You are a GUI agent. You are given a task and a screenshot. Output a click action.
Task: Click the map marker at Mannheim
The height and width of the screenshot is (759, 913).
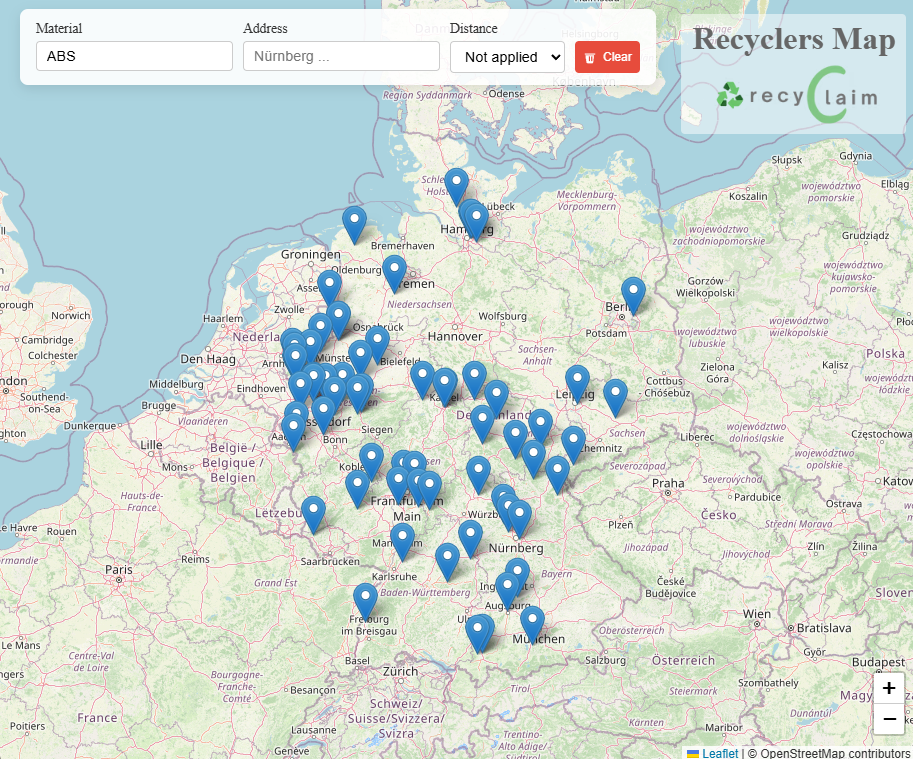[x=402, y=542]
